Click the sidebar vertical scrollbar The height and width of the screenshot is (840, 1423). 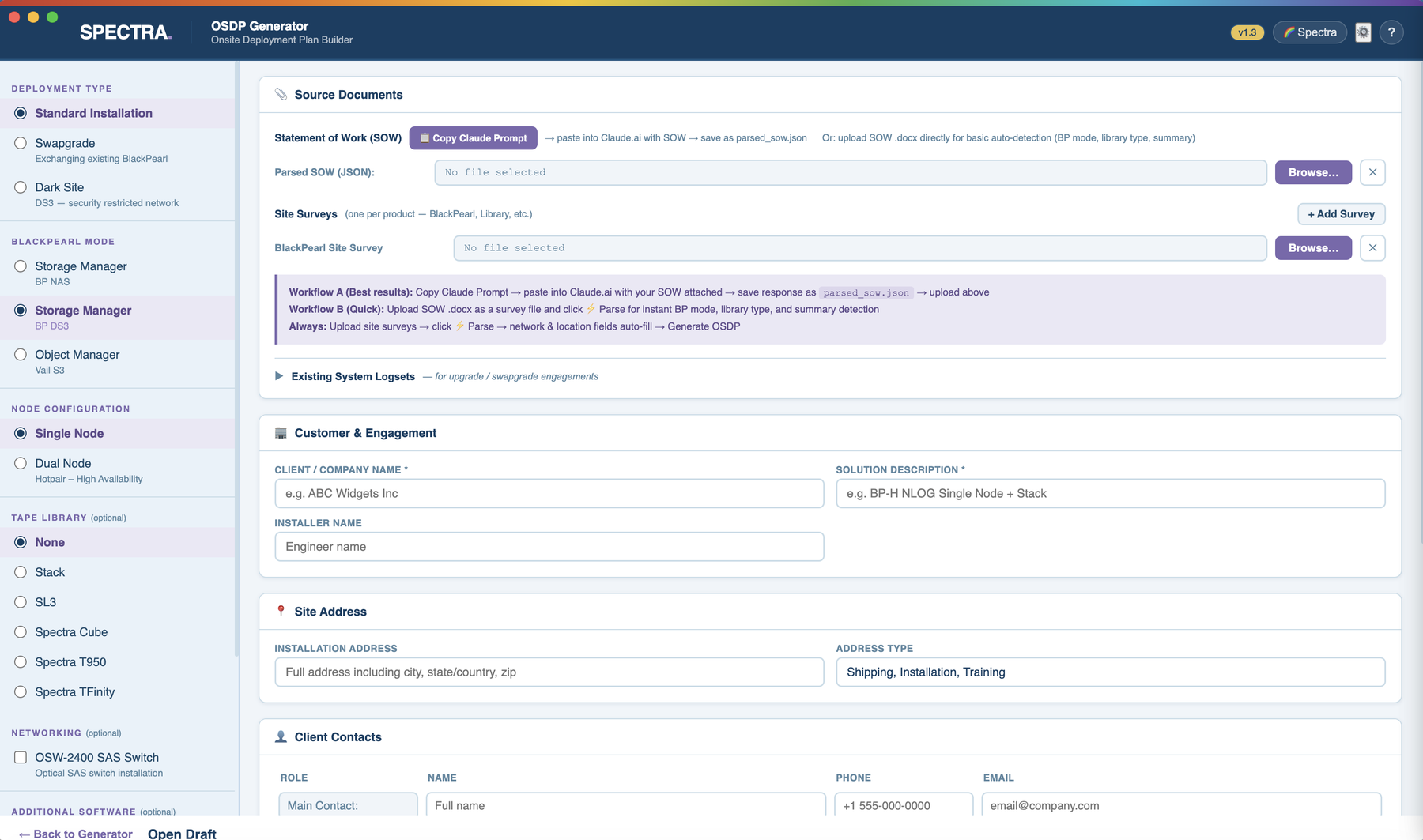(237, 360)
